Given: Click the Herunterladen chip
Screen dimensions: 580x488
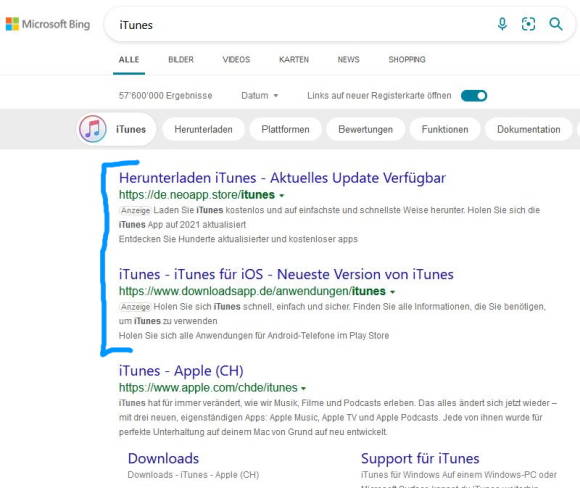Looking at the screenshot, I should 203,129.
